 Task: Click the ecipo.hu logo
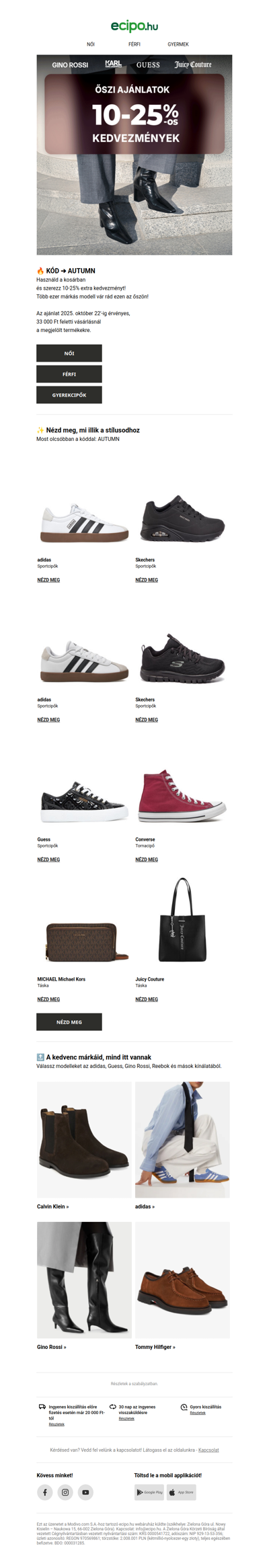(134, 26)
